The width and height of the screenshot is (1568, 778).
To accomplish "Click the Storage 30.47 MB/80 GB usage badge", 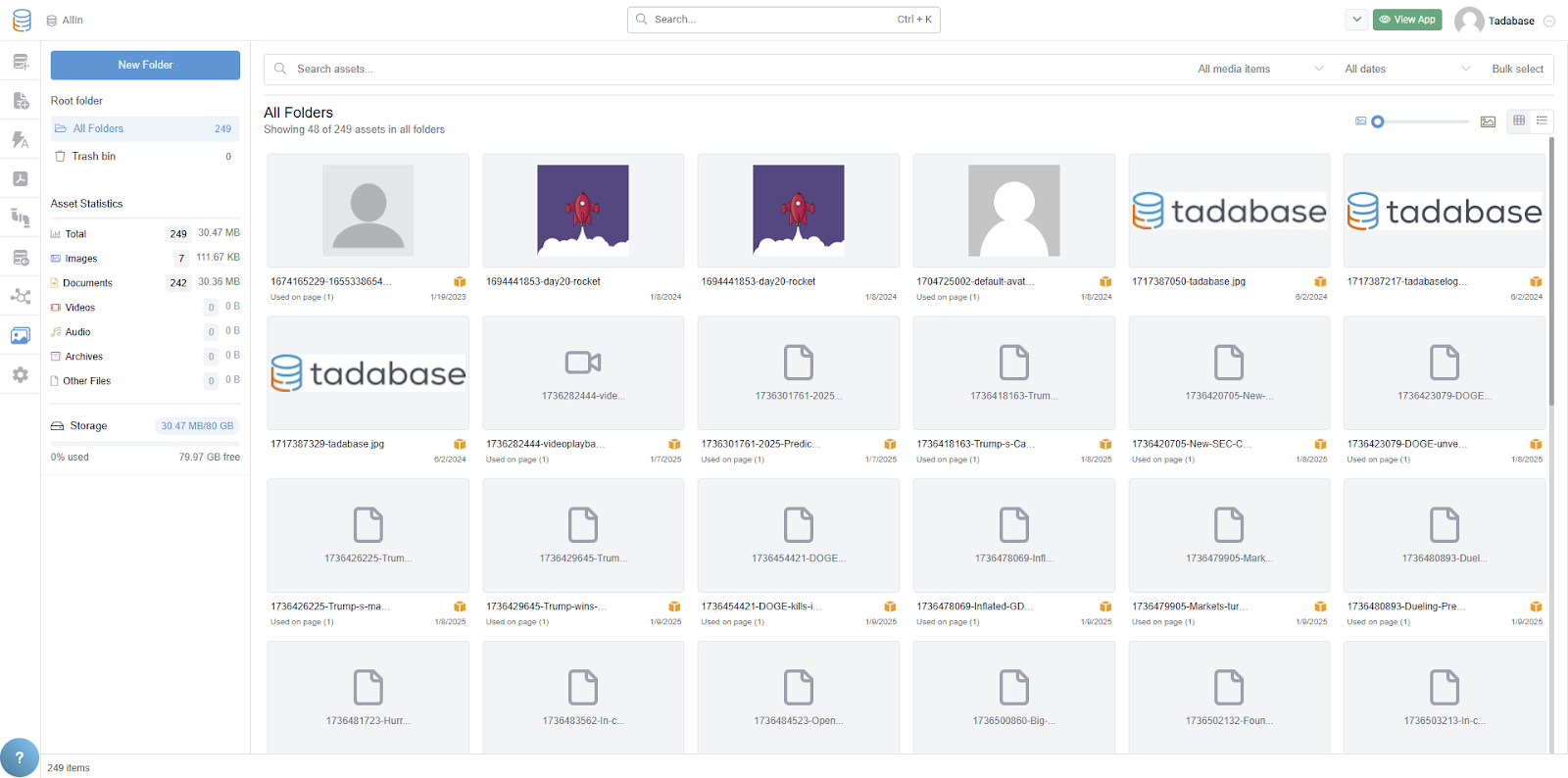I will (x=197, y=426).
